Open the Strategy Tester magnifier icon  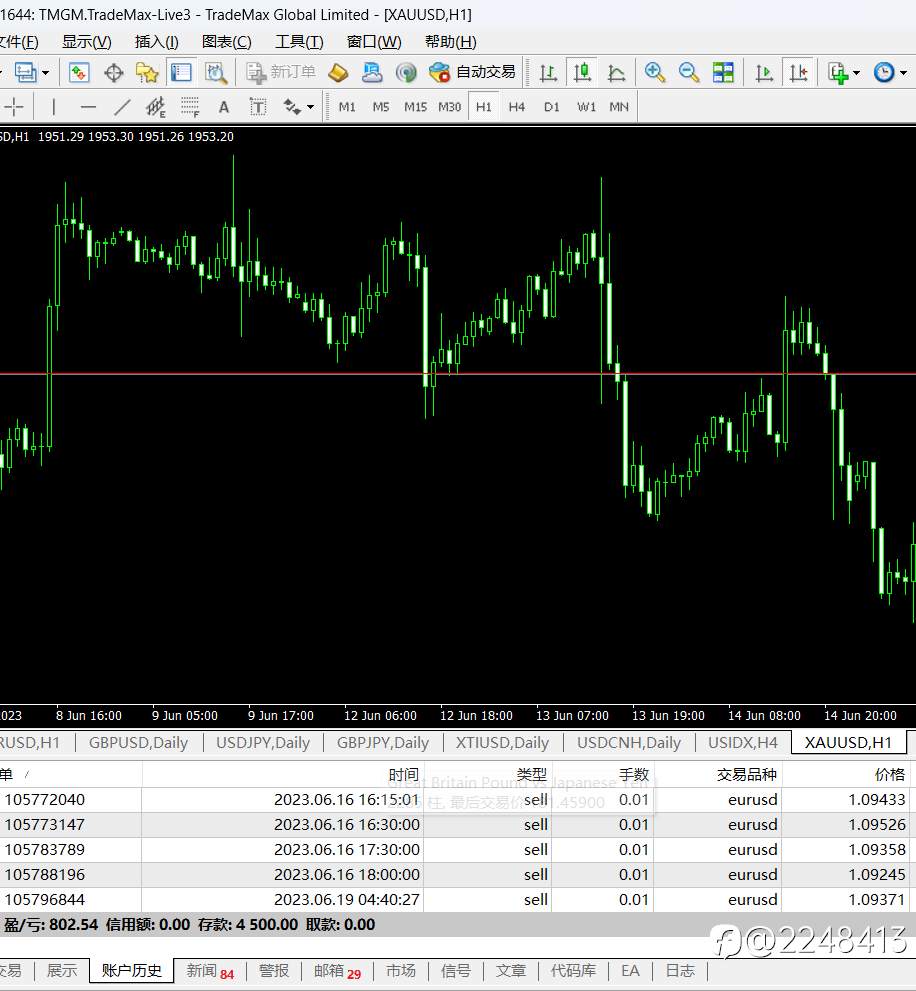click(x=216, y=73)
